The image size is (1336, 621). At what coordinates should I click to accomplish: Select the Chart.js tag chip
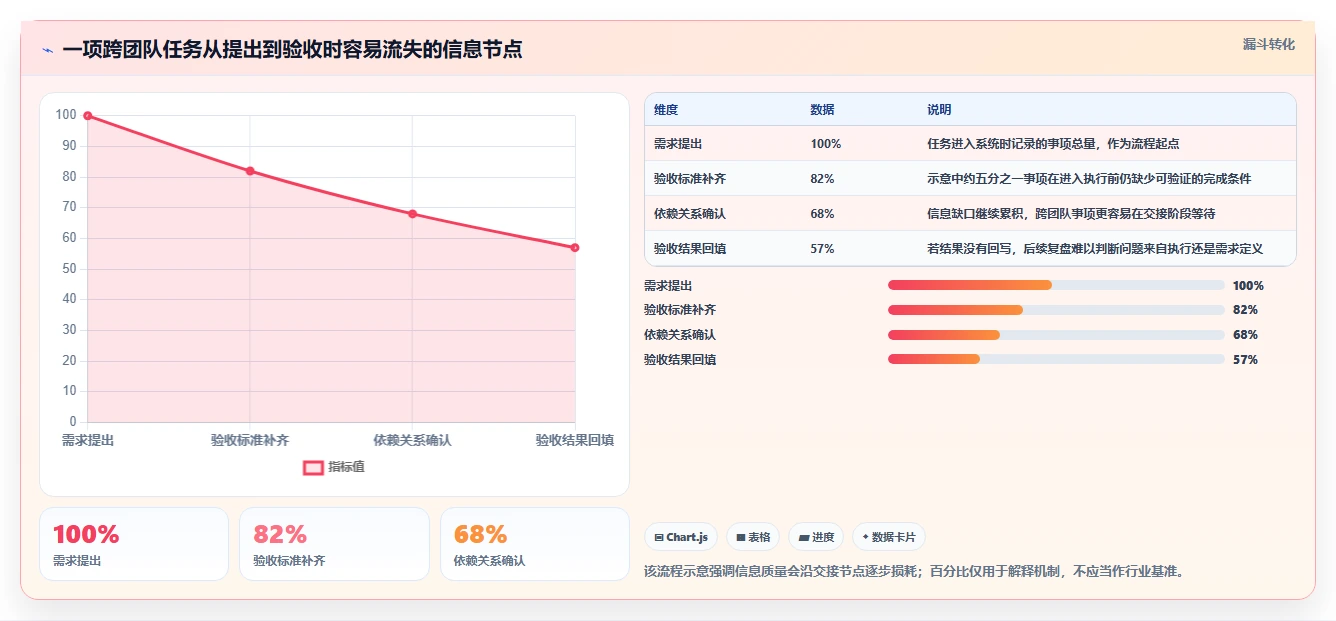(681, 537)
